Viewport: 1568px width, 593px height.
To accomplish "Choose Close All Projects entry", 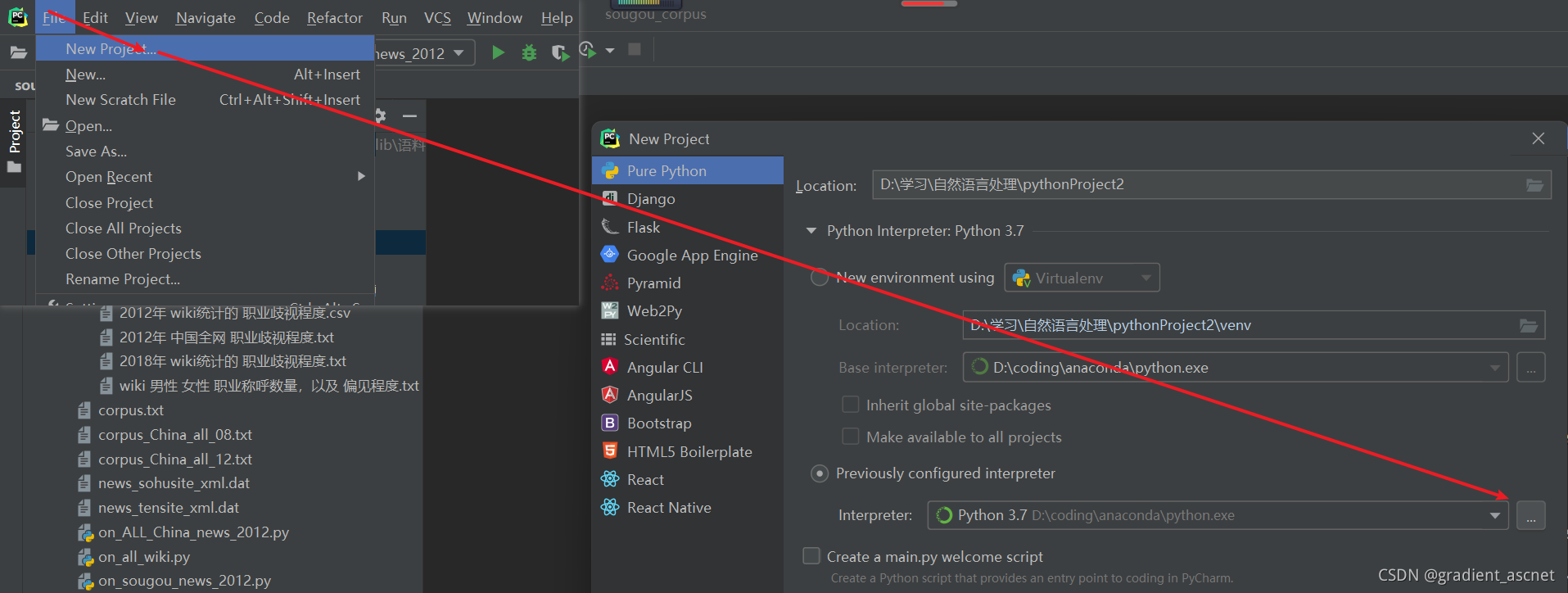I will (x=205, y=229).
